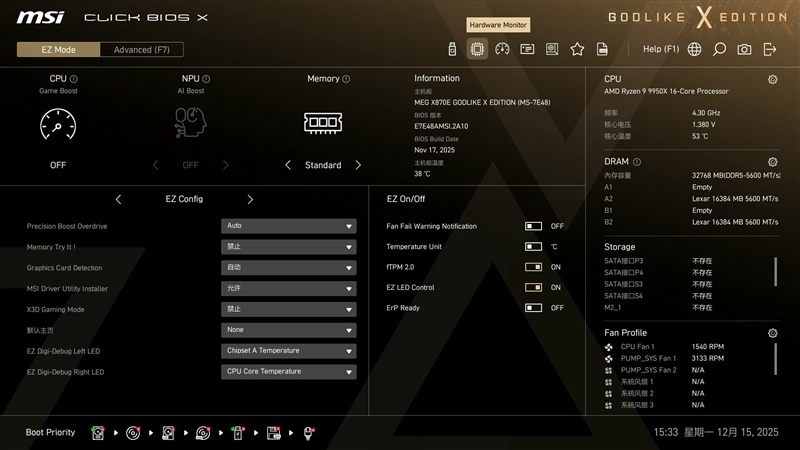Click the NPU AI Boost head icon
The image size is (800, 450).
click(190, 122)
